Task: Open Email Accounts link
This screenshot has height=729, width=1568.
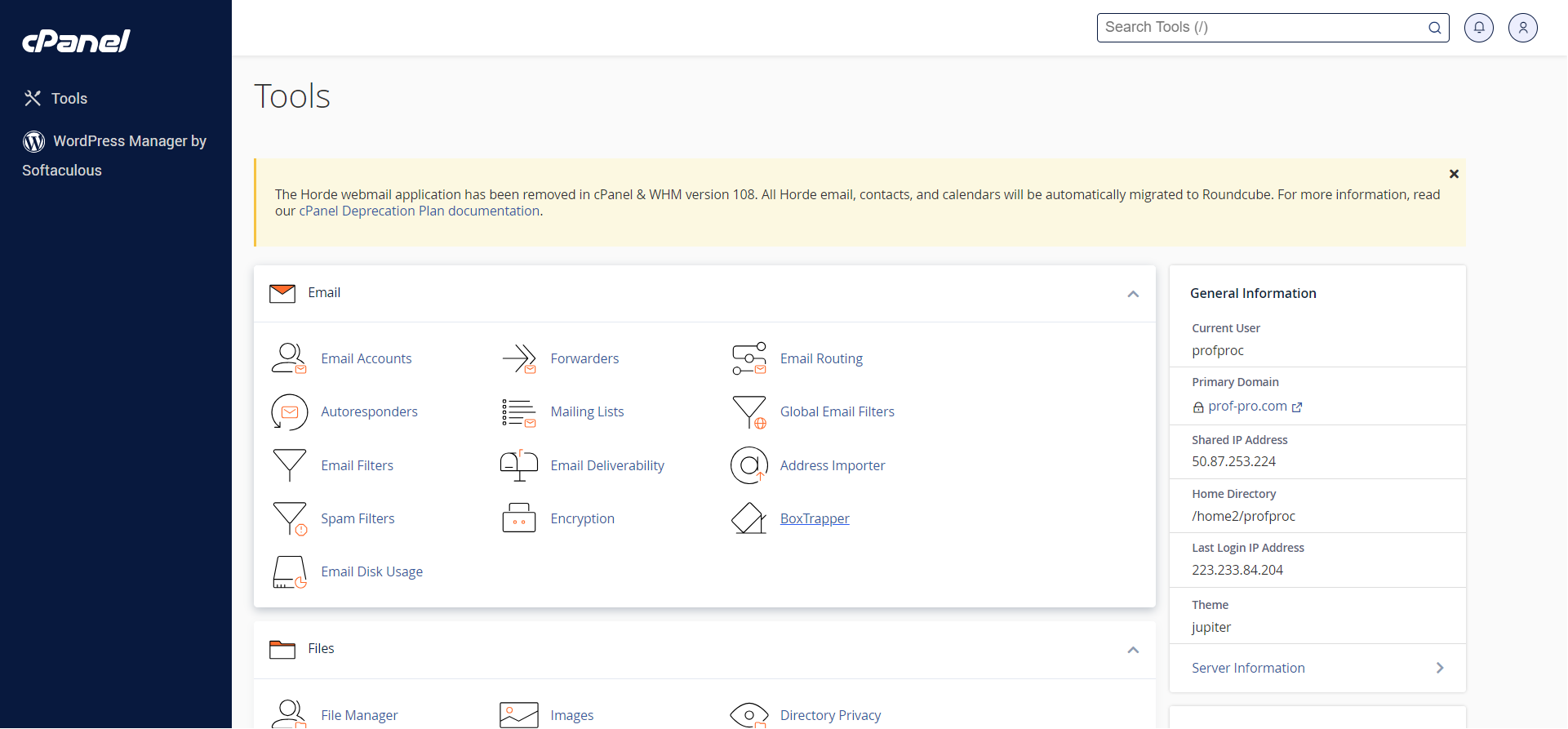Action: coord(366,359)
